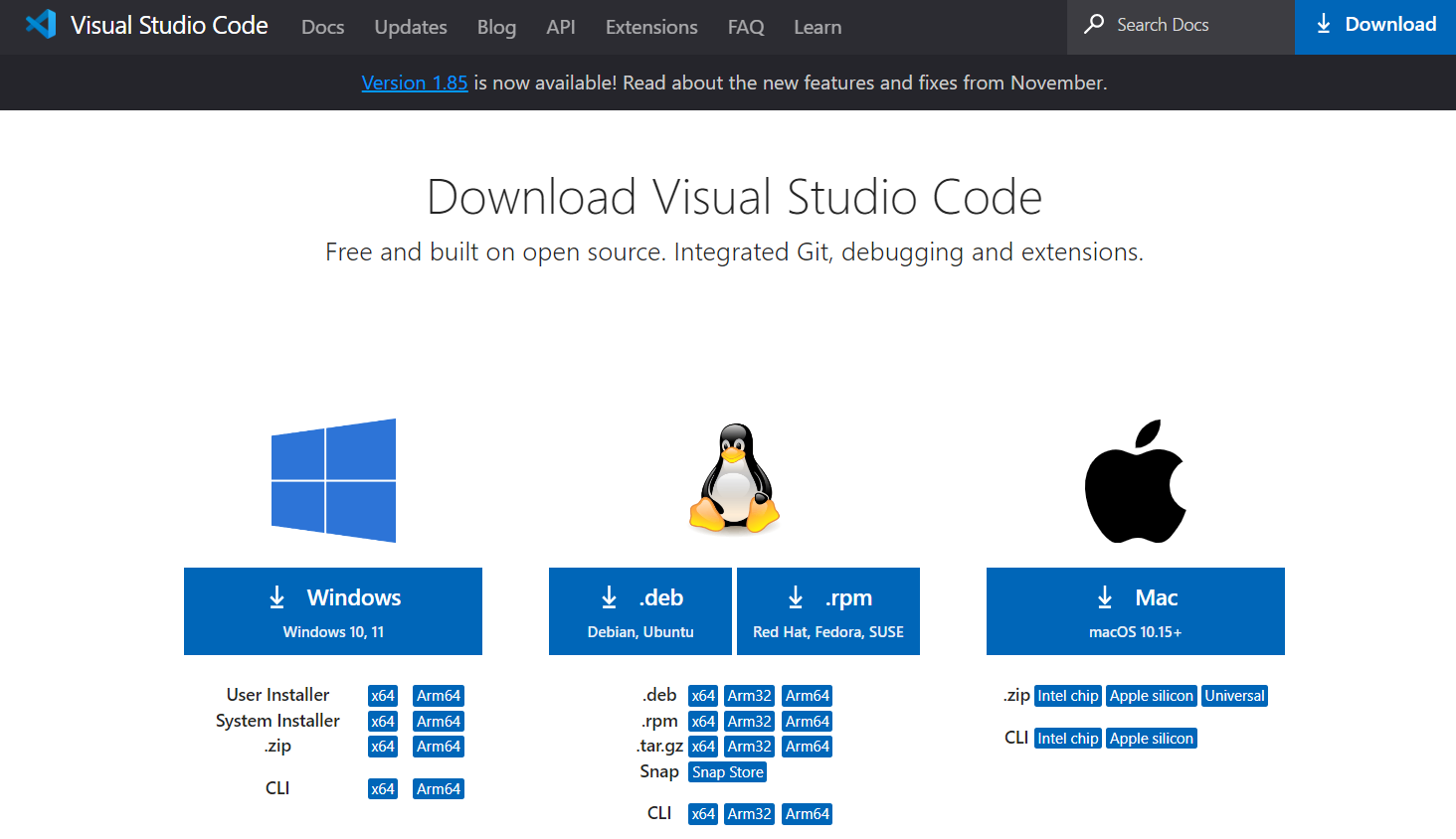Select Universal for Mac .zip

1235,696
